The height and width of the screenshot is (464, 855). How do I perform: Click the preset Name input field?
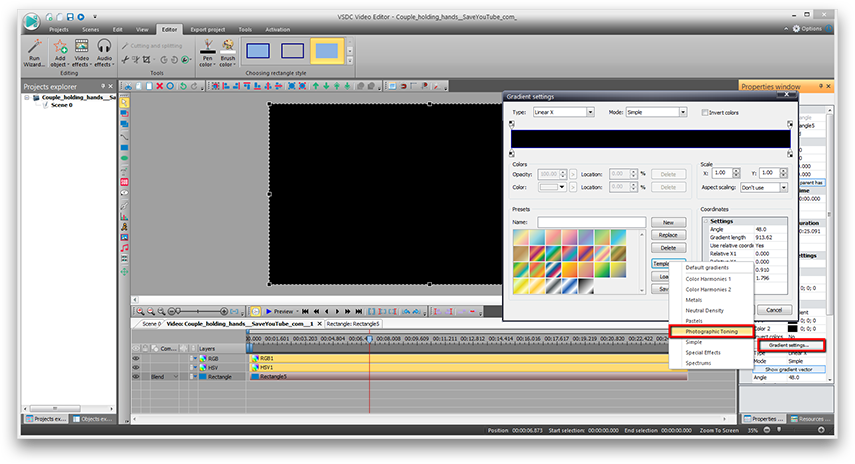[591, 222]
